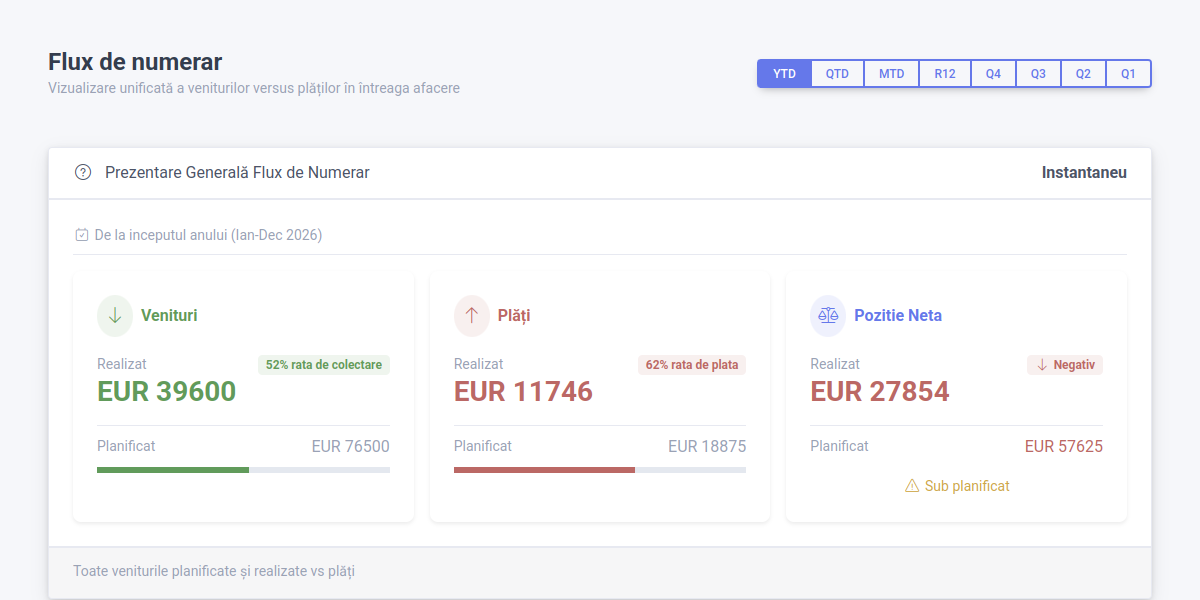
Task: Click the red Plăți arrow icon
Action: point(471,315)
